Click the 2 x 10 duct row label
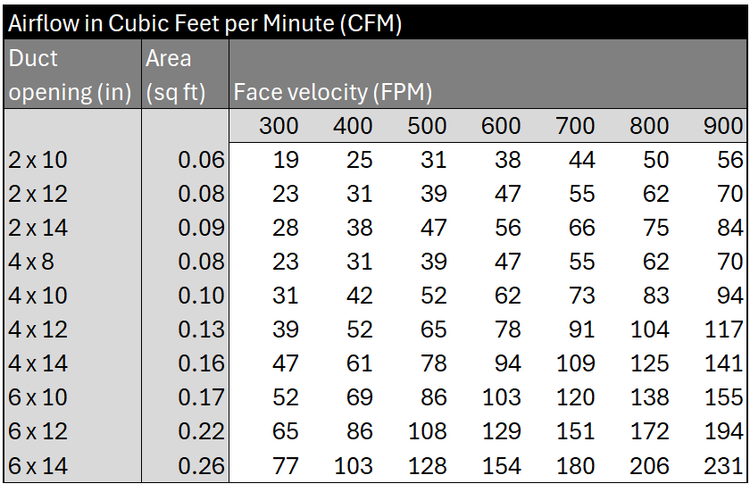This screenshot has width=750, height=484. click(38, 160)
